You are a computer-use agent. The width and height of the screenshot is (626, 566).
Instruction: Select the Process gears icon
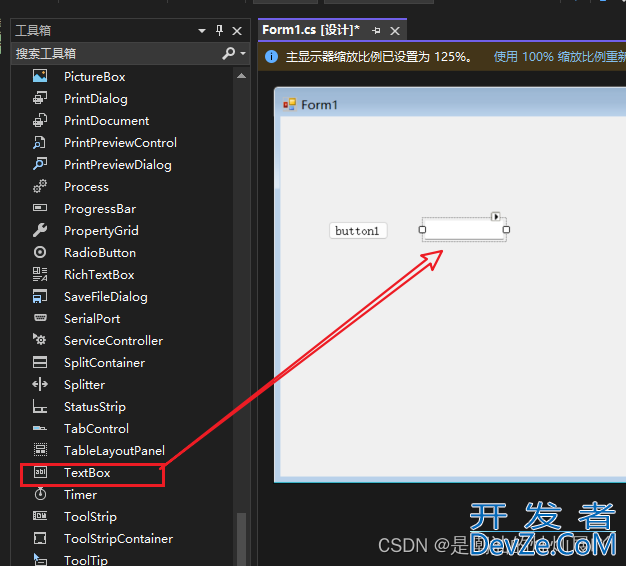coord(40,186)
